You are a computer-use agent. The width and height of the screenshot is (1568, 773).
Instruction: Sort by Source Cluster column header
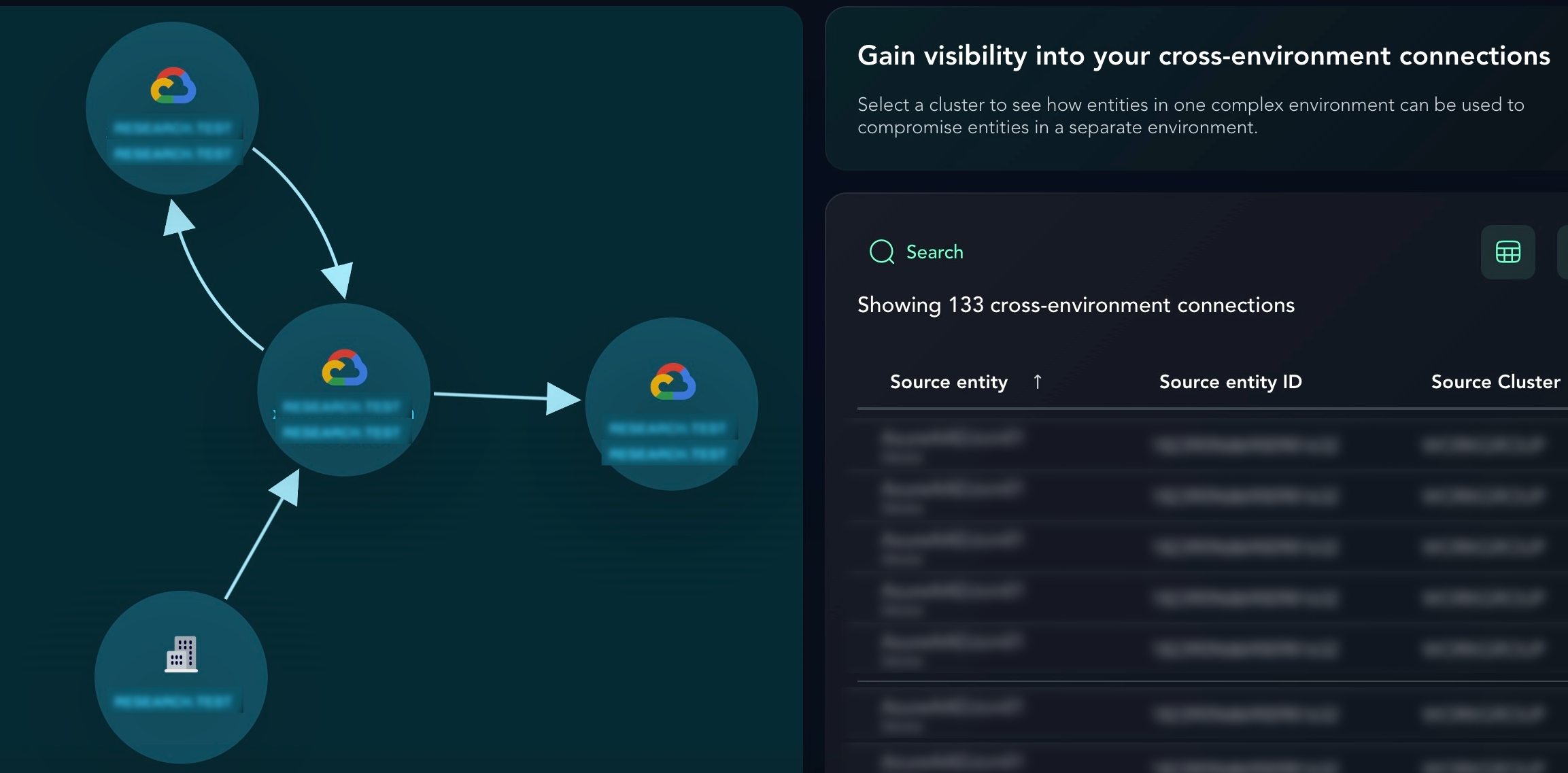1495,382
